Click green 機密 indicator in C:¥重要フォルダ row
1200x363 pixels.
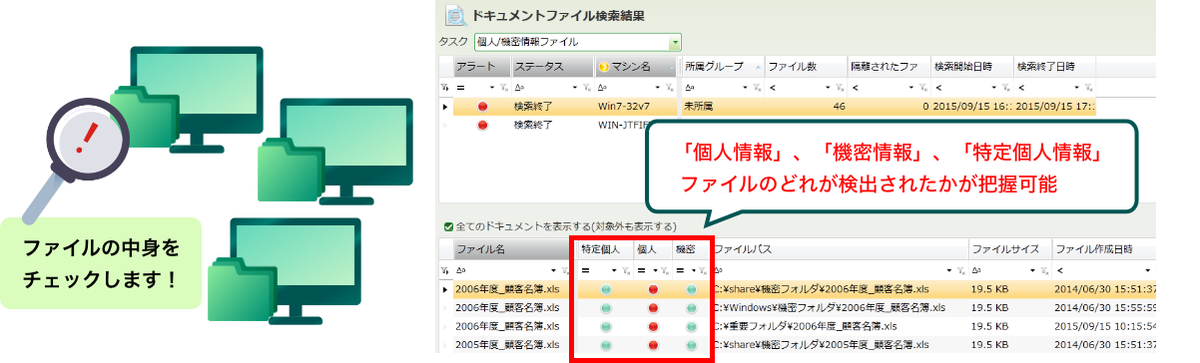coord(691,327)
